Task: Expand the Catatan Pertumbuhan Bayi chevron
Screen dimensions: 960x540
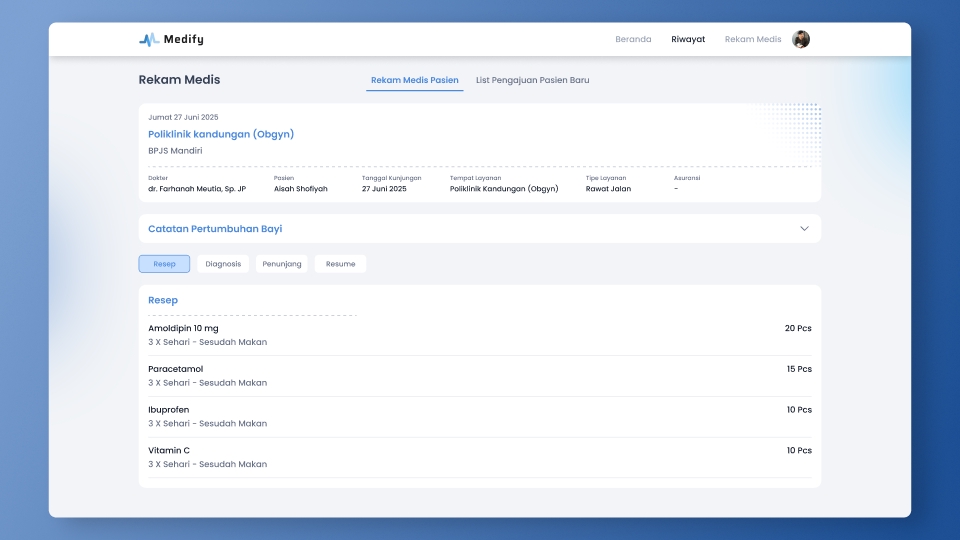Action: 804,228
